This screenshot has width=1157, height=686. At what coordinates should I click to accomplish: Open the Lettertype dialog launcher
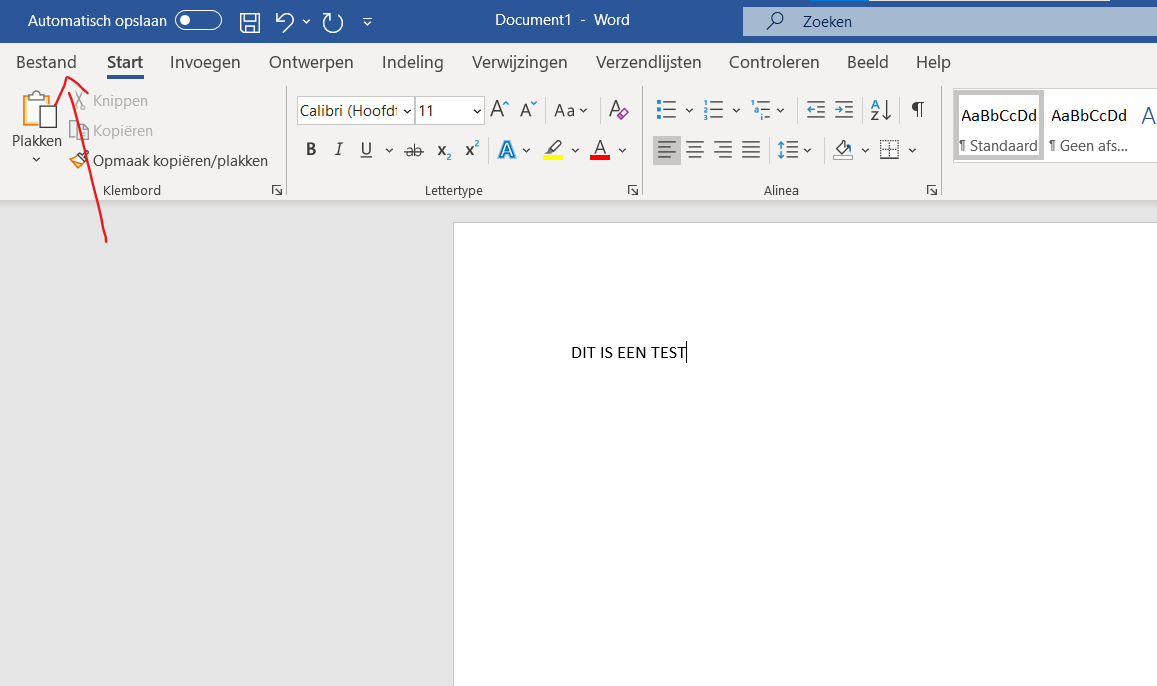click(632, 190)
